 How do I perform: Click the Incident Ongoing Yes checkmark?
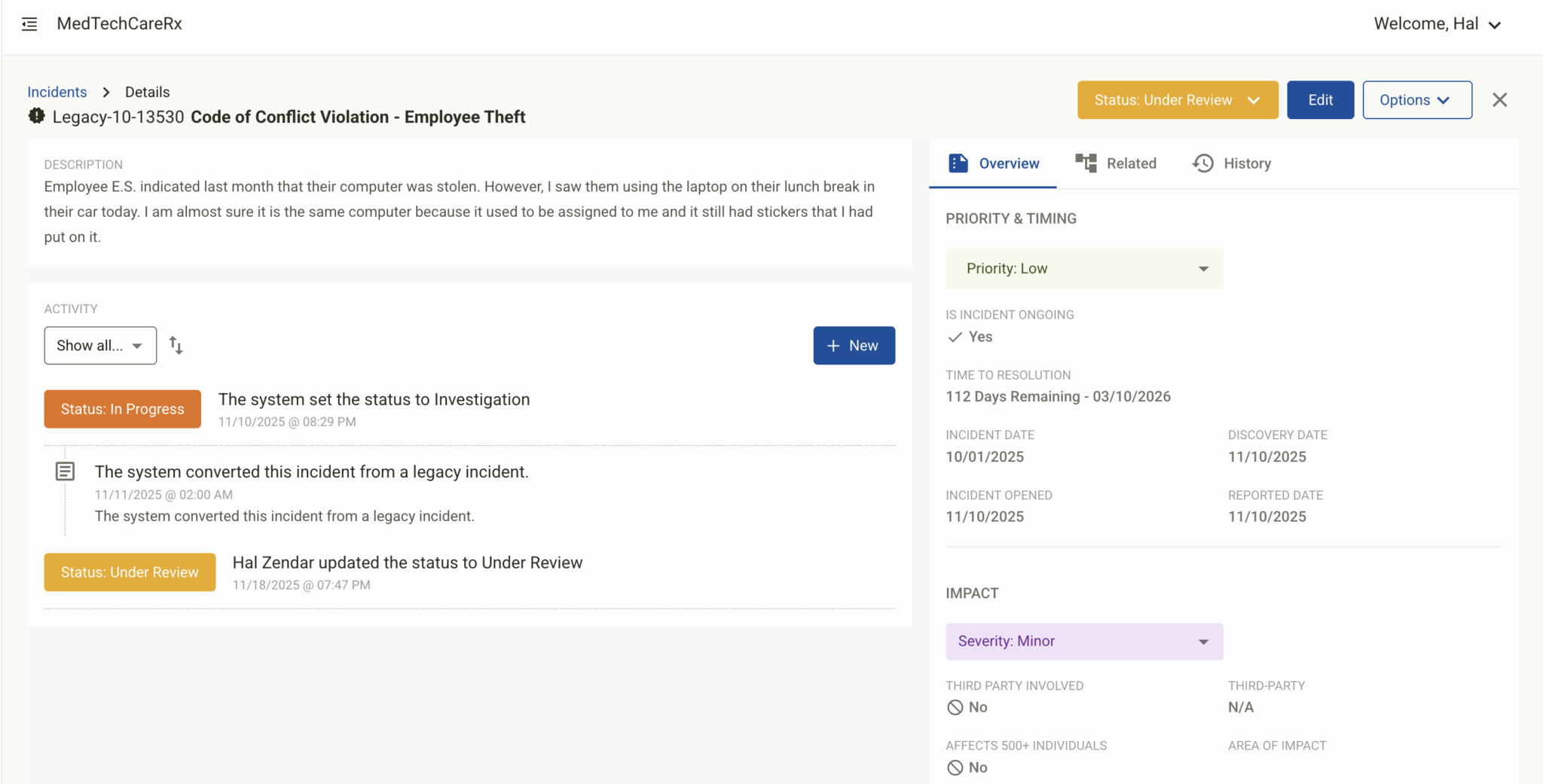click(955, 337)
